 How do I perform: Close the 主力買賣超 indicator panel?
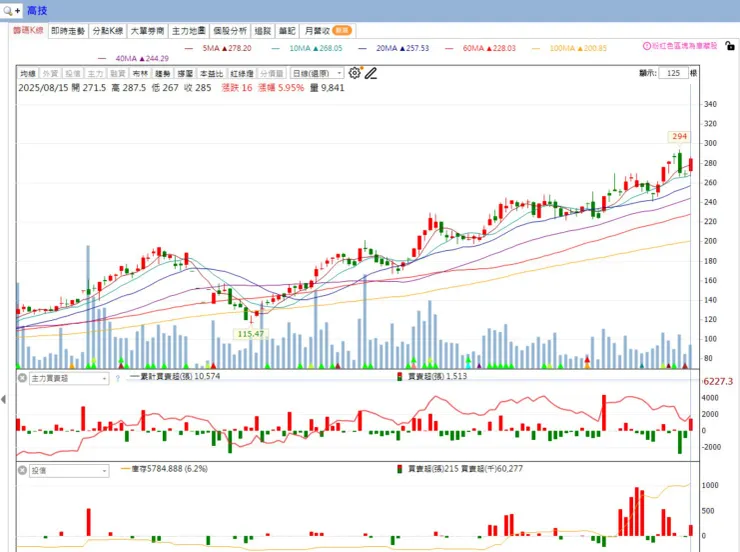point(22,378)
